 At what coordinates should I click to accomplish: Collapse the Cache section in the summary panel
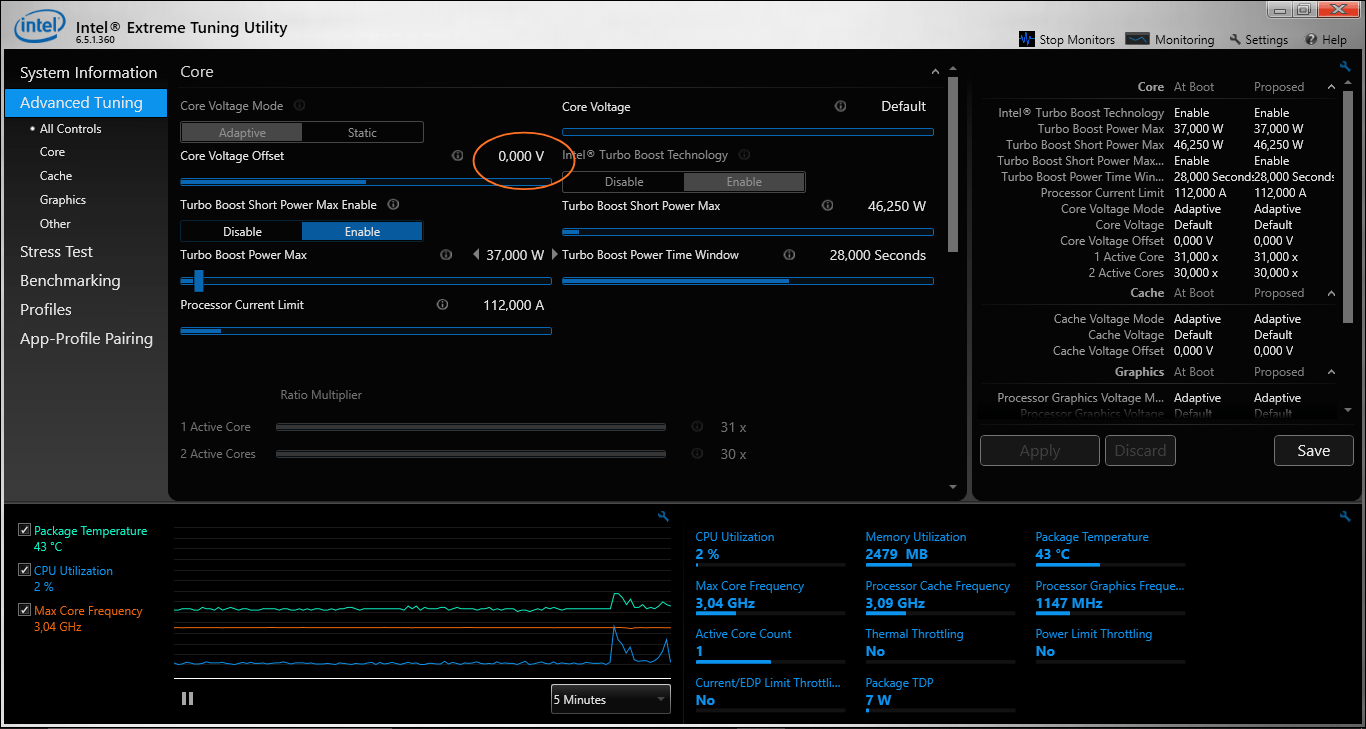point(1331,293)
